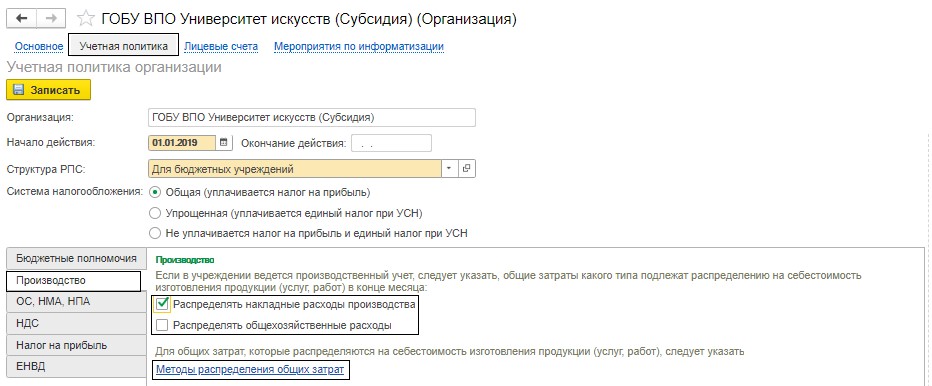Viewport: 932px width, 386px height.
Task: Enable Распределять общехозяйственные расходы checkbox
Action: click(162, 325)
